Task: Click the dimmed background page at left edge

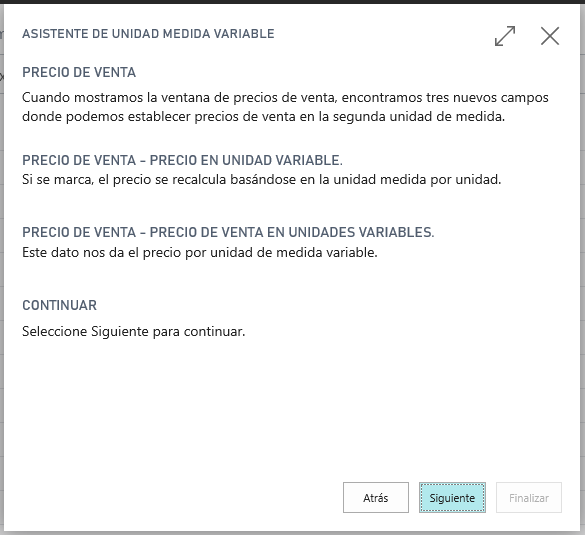Action: [x=1, y=261]
